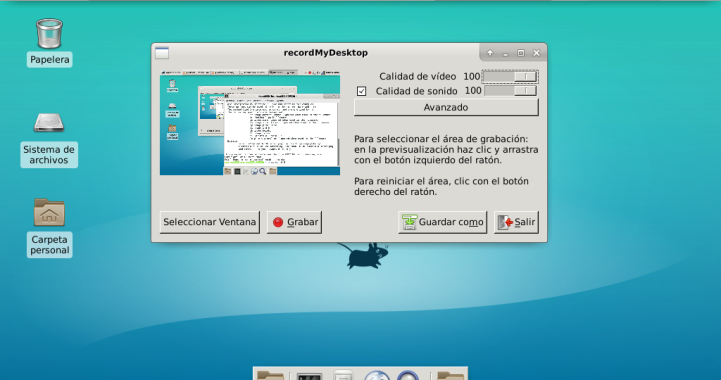Click the exit door icon on Salir
The width and height of the screenshot is (721, 380).
[505, 222]
